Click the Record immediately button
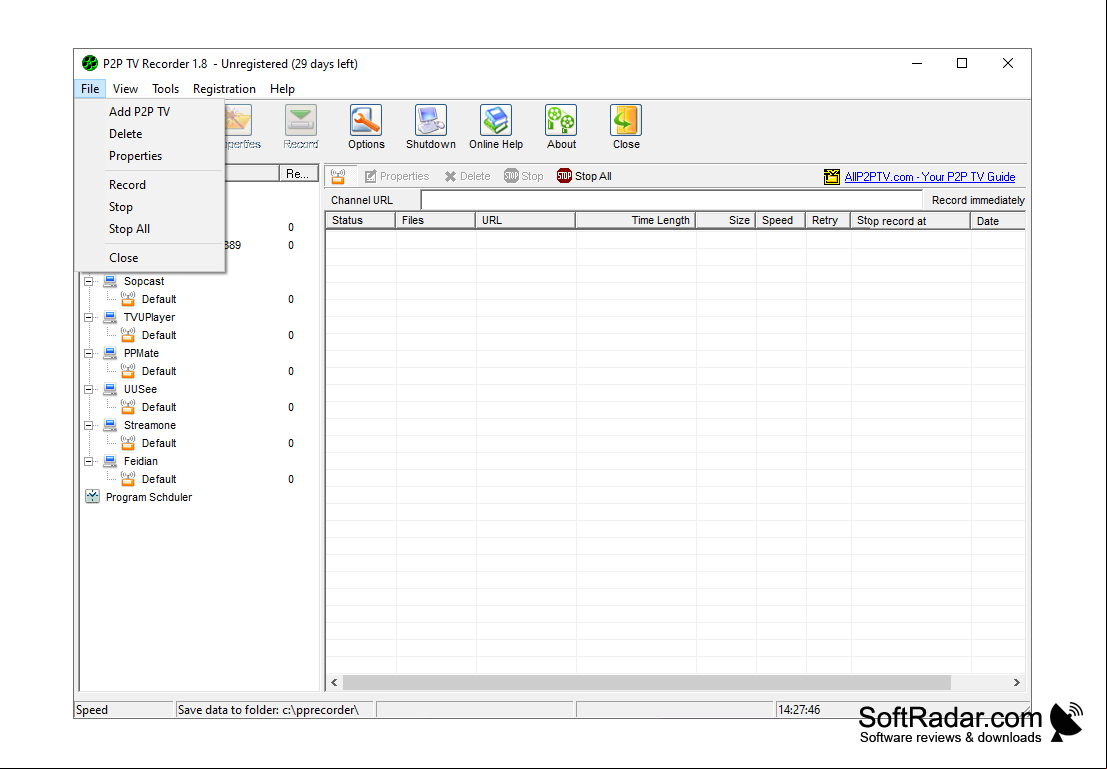 (978, 200)
